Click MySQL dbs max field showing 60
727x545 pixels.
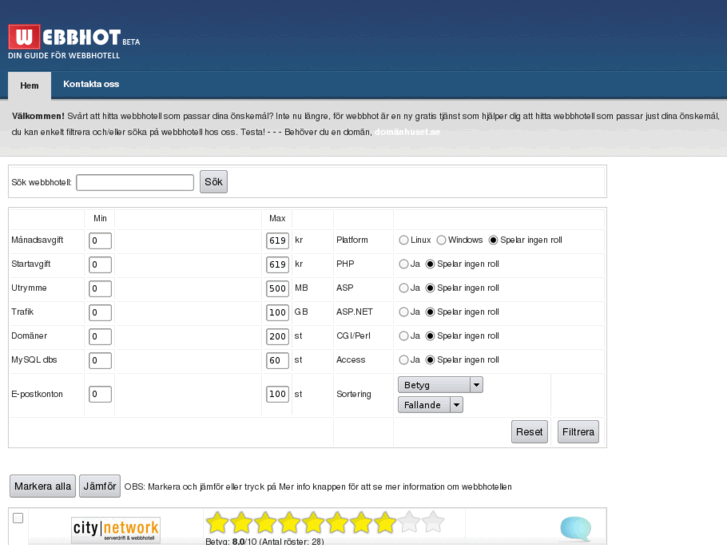click(x=277, y=360)
